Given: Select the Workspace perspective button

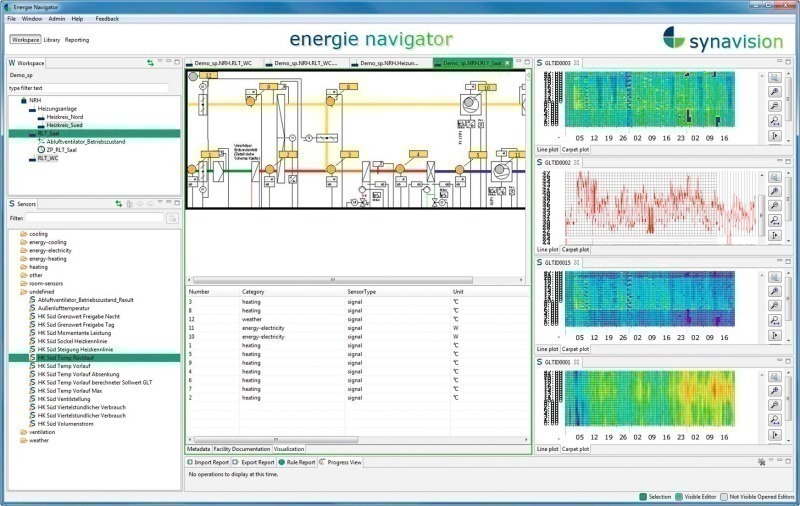Looking at the screenshot, I should (26, 40).
